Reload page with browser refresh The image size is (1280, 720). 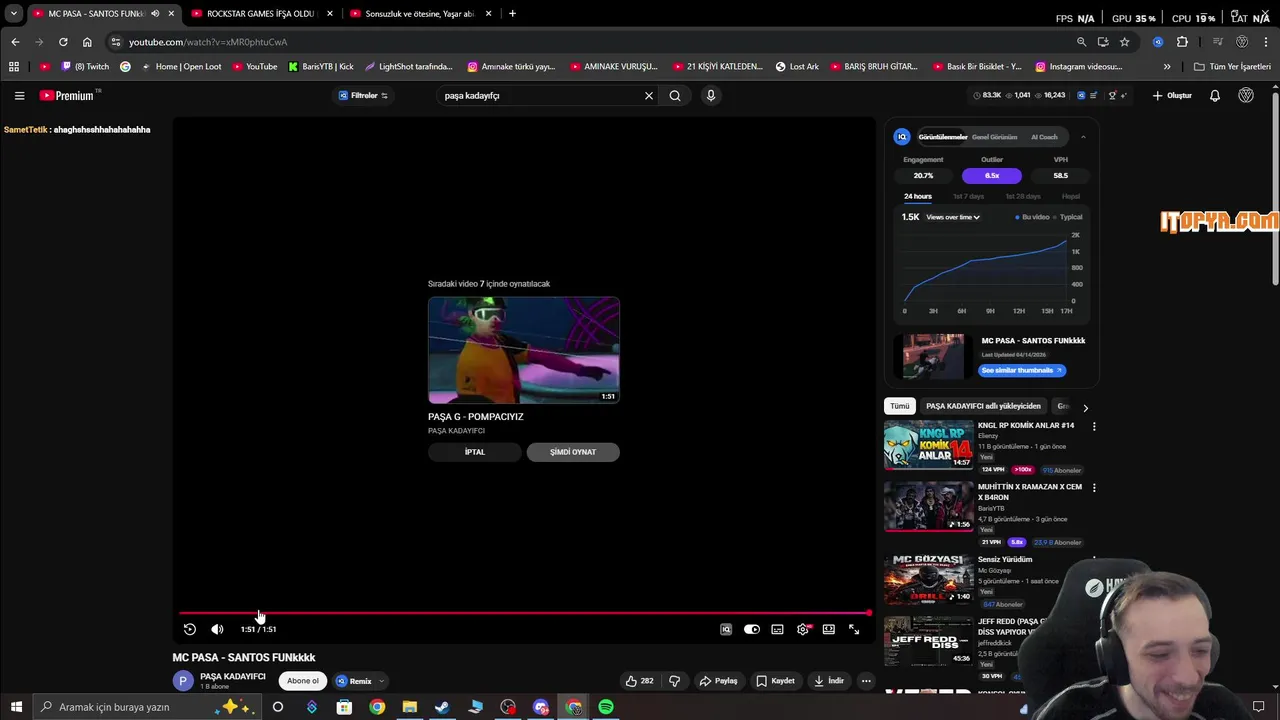63,42
